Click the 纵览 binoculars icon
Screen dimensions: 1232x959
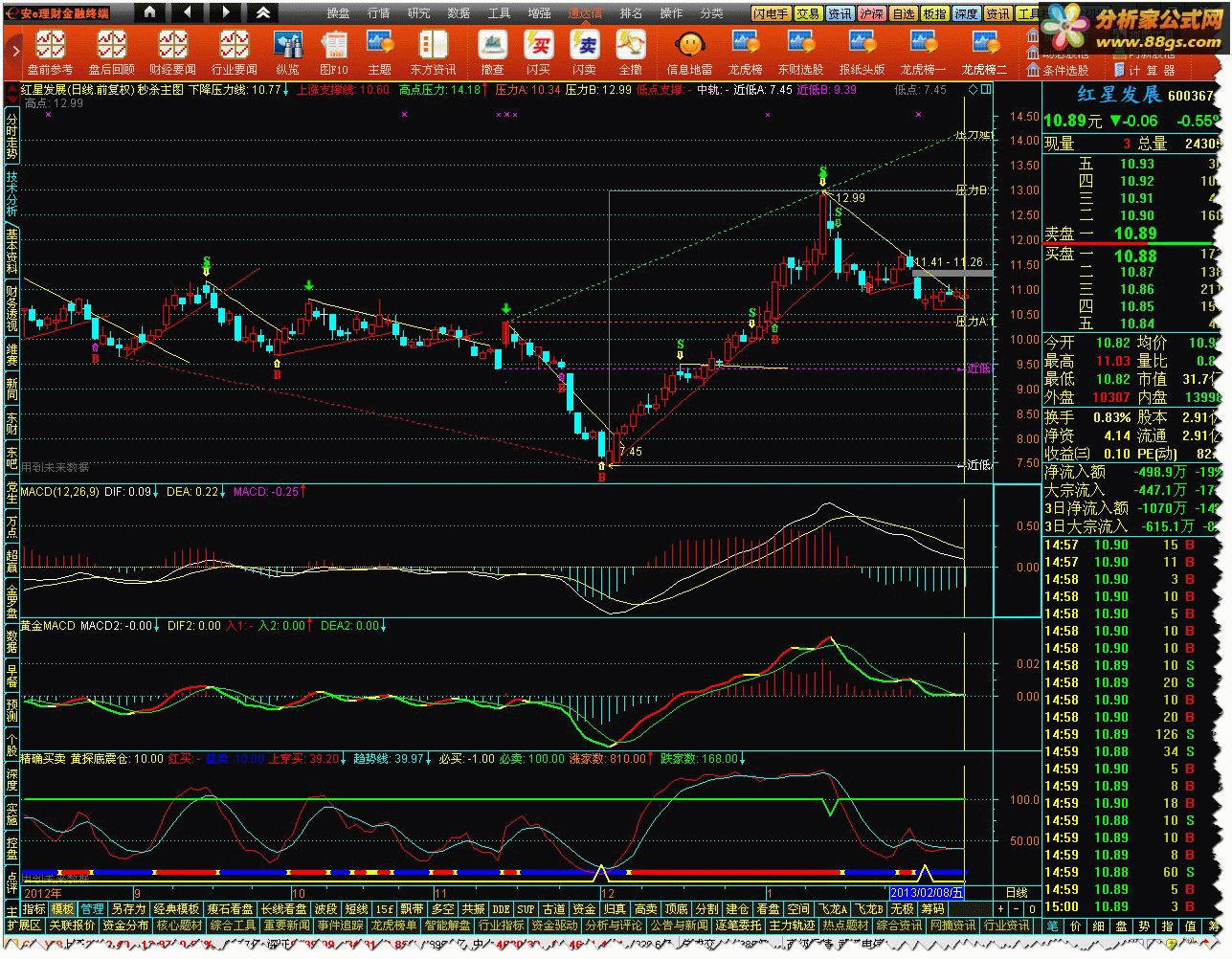point(287,53)
